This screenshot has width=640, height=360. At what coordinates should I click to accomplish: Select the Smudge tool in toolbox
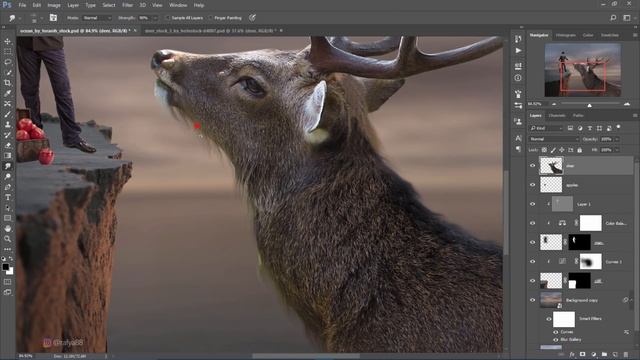[x=7, y=166]
